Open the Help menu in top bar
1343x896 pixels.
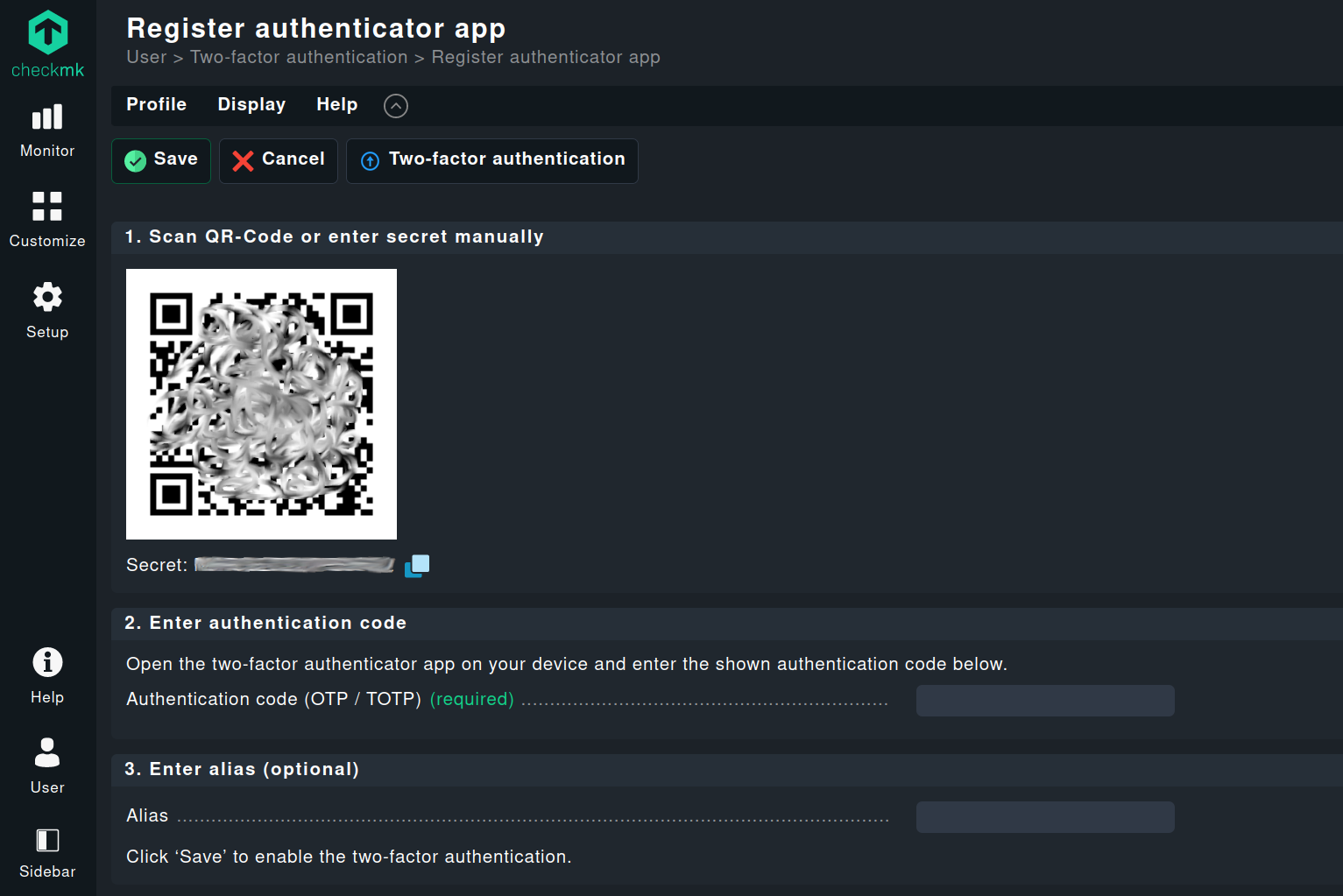pos(337,104)
